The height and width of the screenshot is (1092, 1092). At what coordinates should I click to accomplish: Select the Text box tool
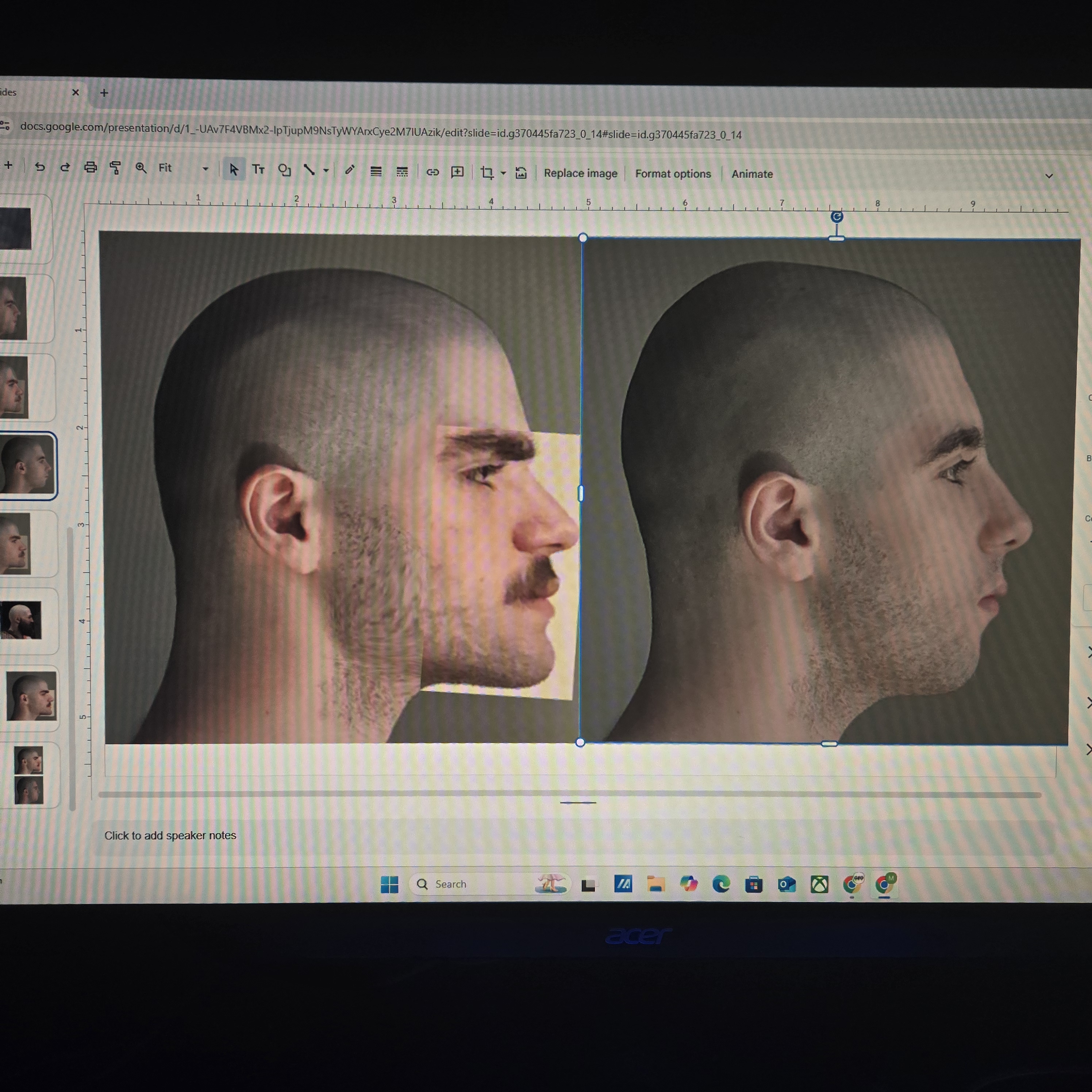pyautogui.click(x=258, y=169)
